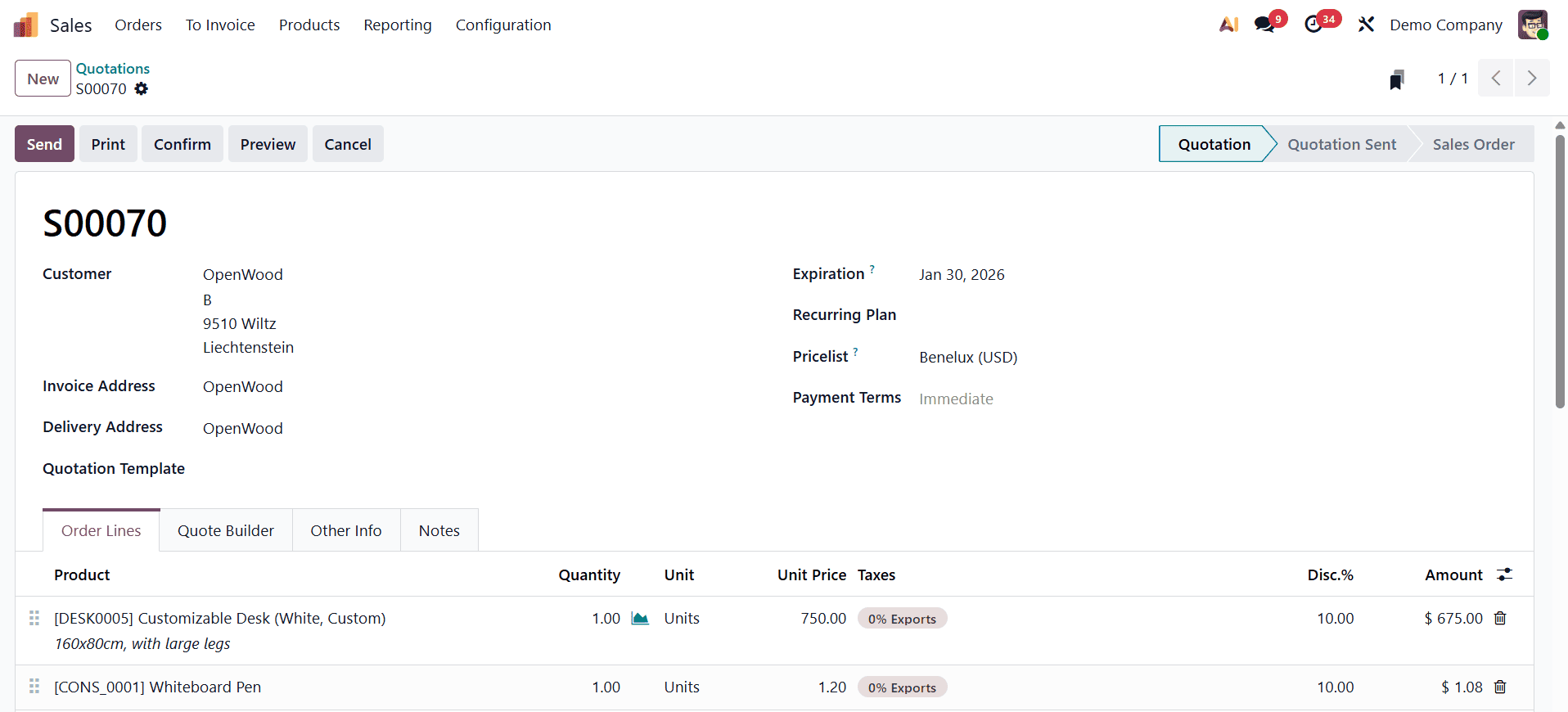Go back to Quotations breadcrumb
This screenshot has height=712, width=1568.
[x=113, y=69]
